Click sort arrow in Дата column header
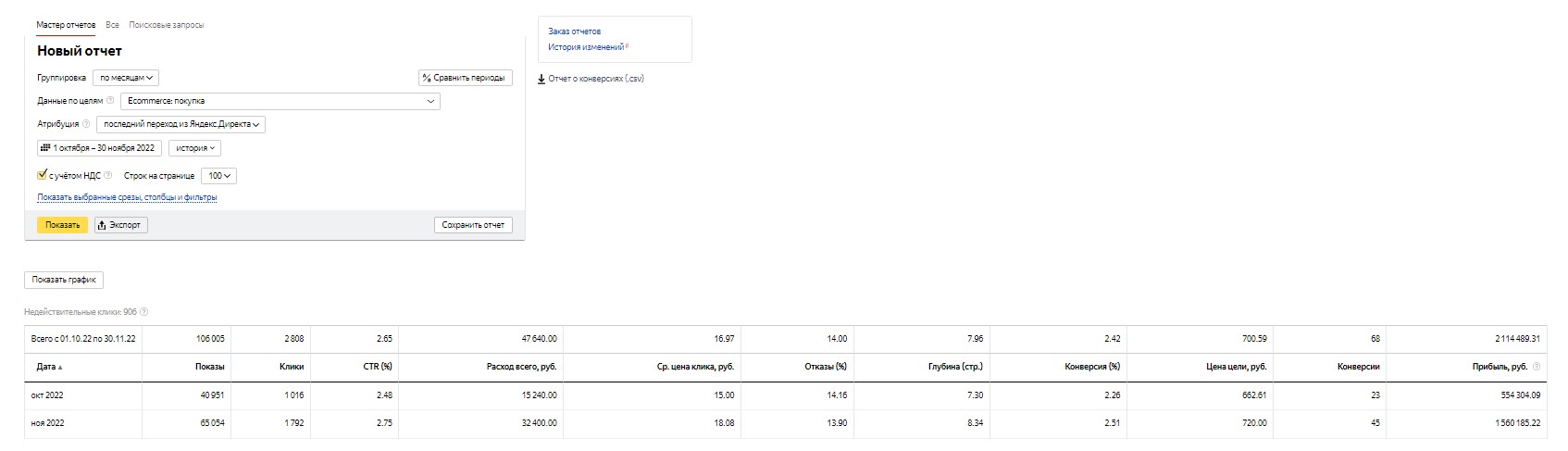The height and width of the screenshot is (451, 1568). (61, 368)
